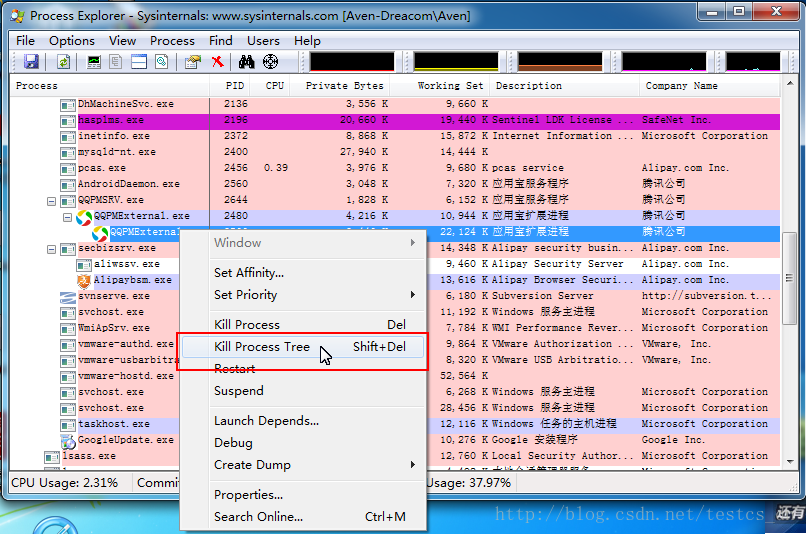Click the Alipaybsm.exe shield icon

tap(84, 281)
